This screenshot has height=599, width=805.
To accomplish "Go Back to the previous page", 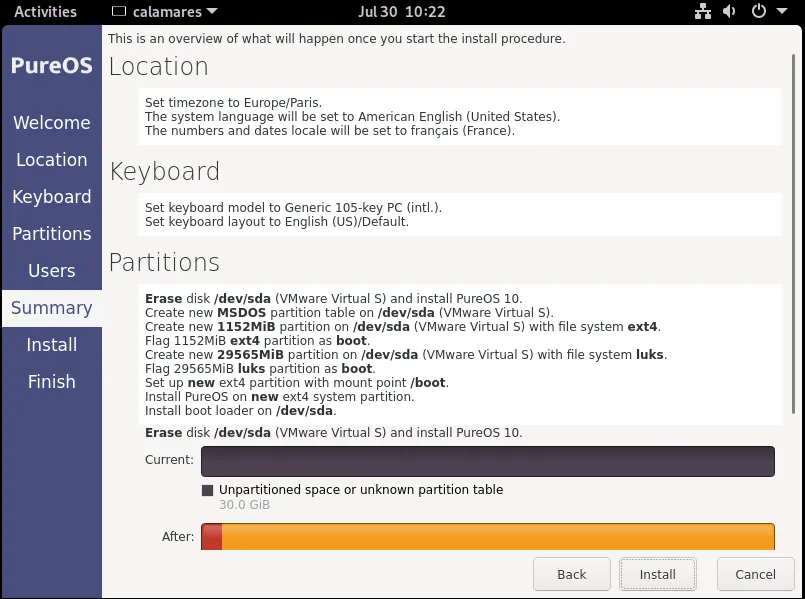I will [x=571, y=574].
